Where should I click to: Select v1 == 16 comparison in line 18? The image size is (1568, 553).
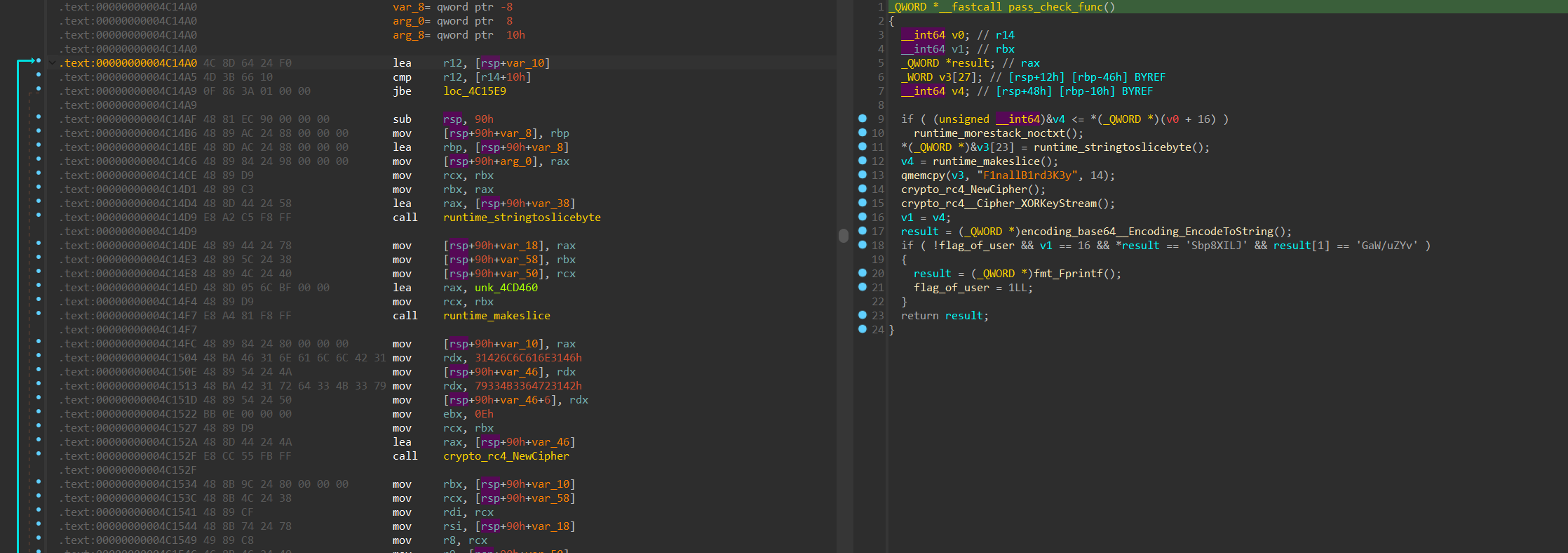(1065, 246)
